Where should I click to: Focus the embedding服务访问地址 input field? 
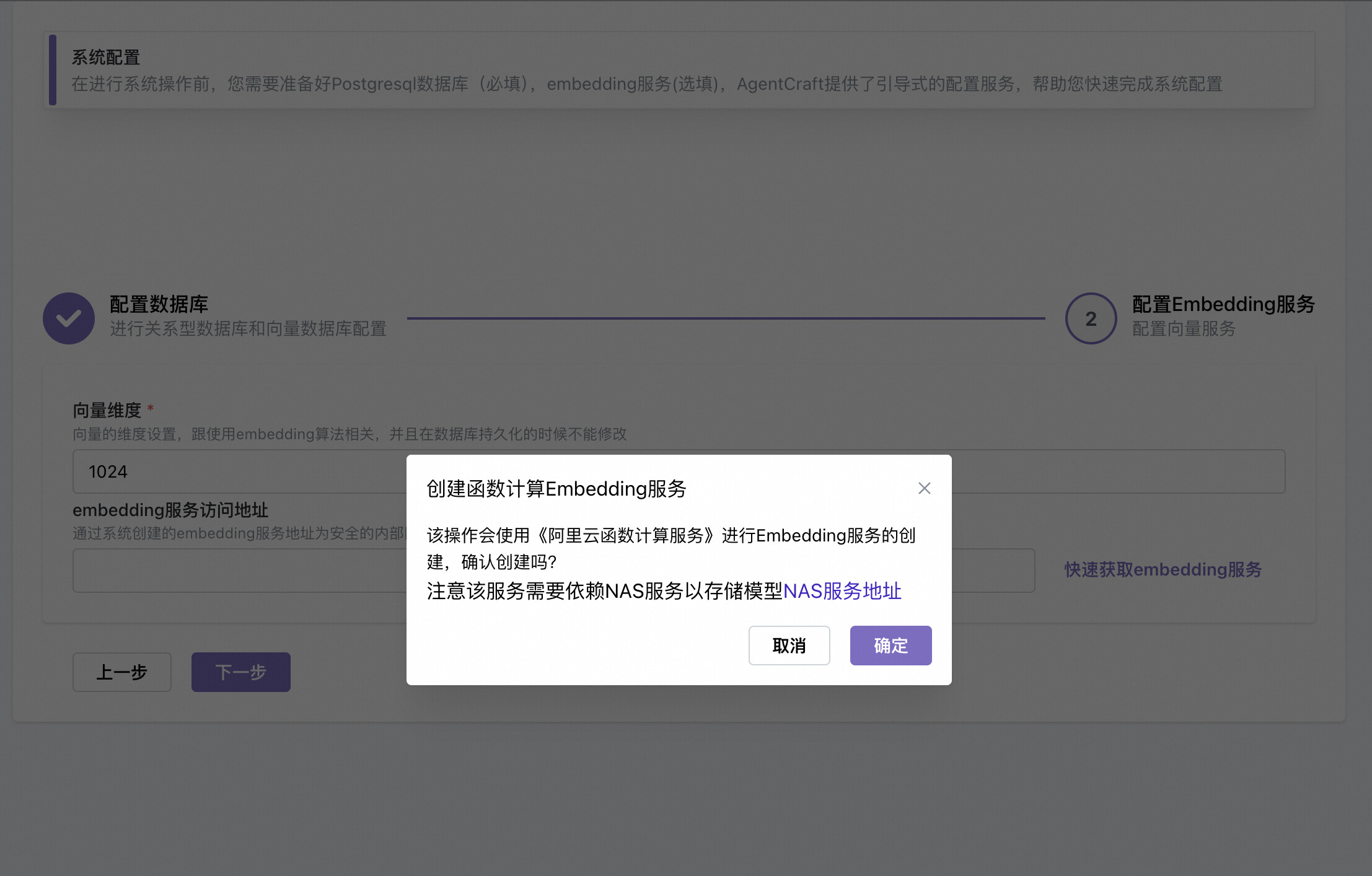click(239, 571)
